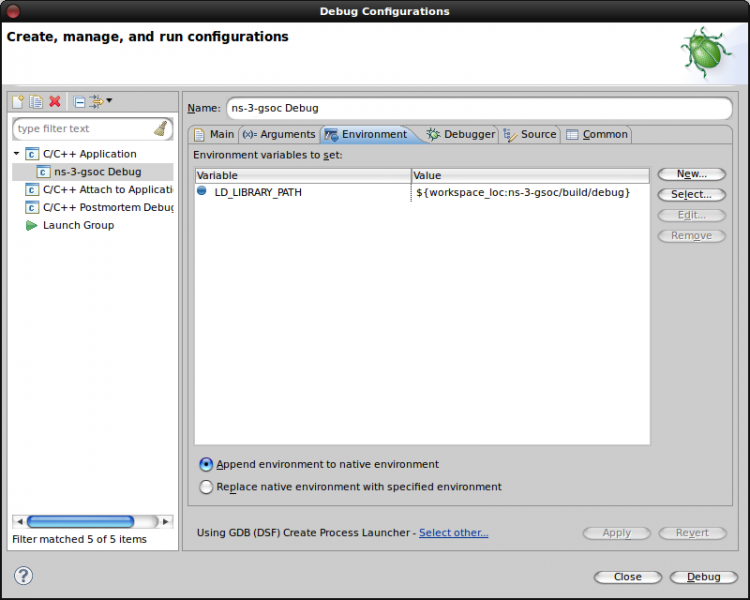Open the filter configurations dropdown arrow

point(109,100)
